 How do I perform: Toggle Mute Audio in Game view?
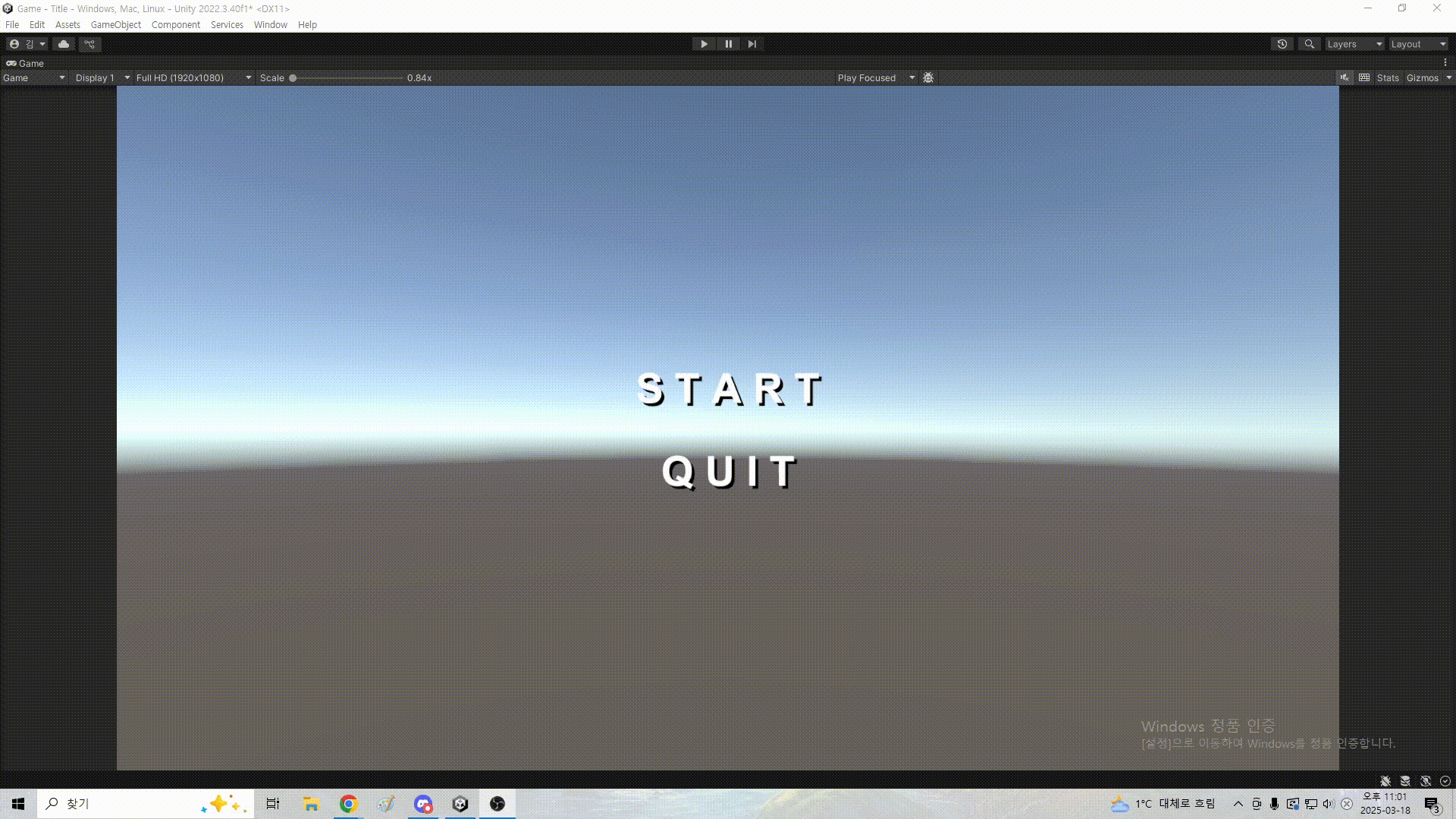[x=1344, y=77]
